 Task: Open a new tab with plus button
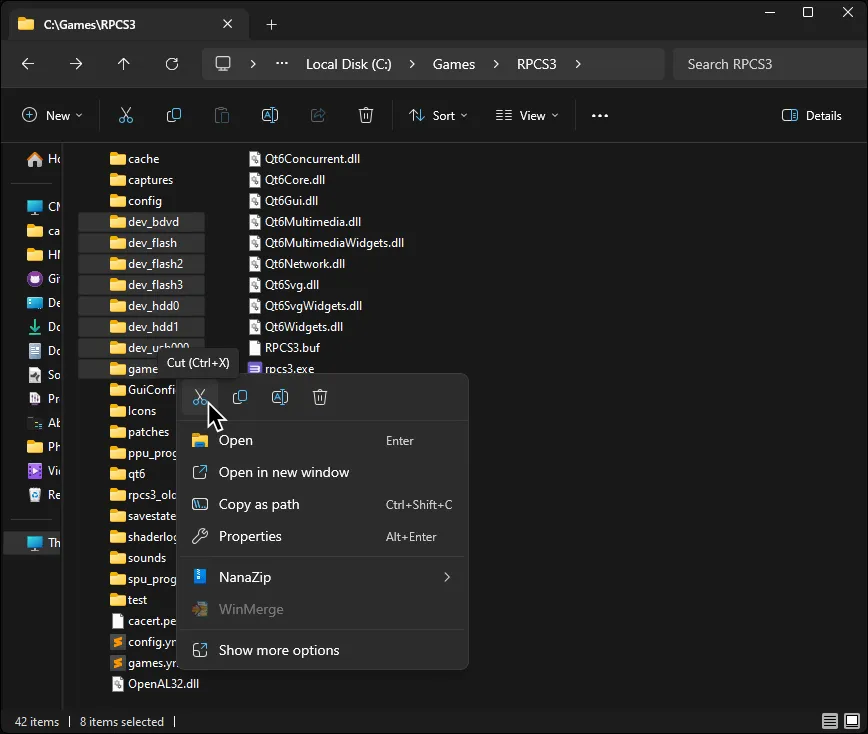(271, 24)
